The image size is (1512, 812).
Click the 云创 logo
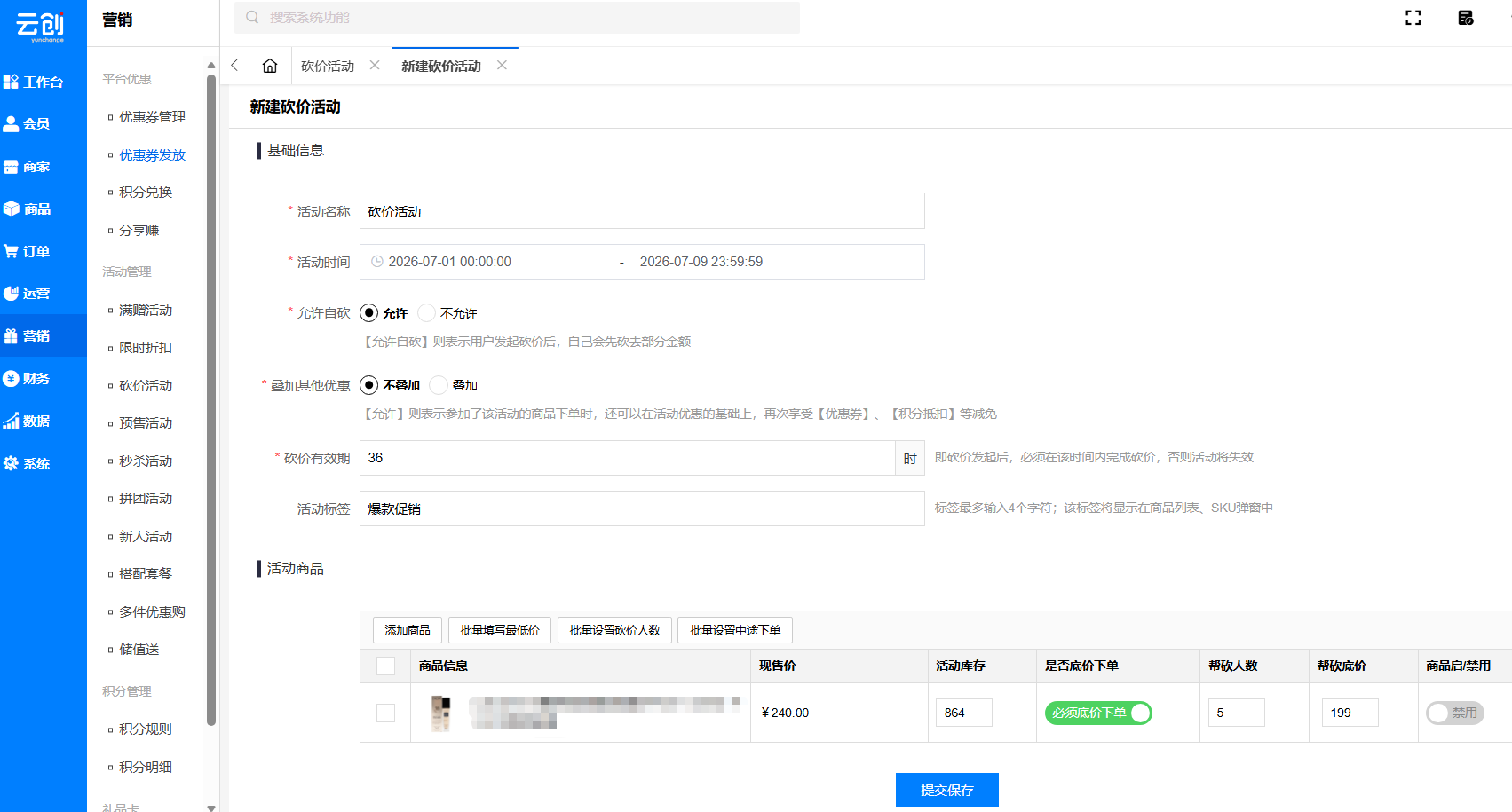coord(41,27)
